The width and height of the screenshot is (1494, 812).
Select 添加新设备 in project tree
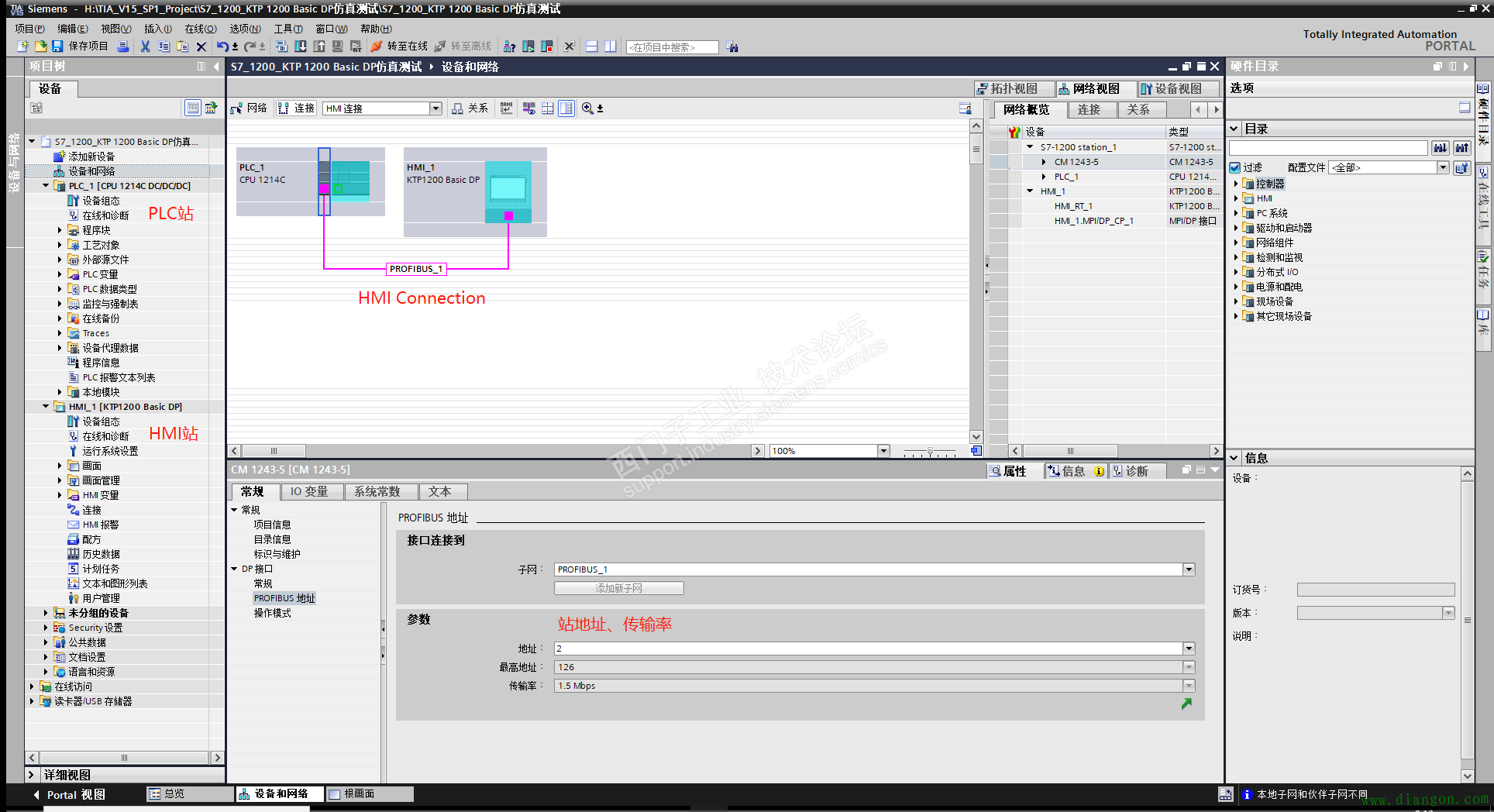coord(93,156)
